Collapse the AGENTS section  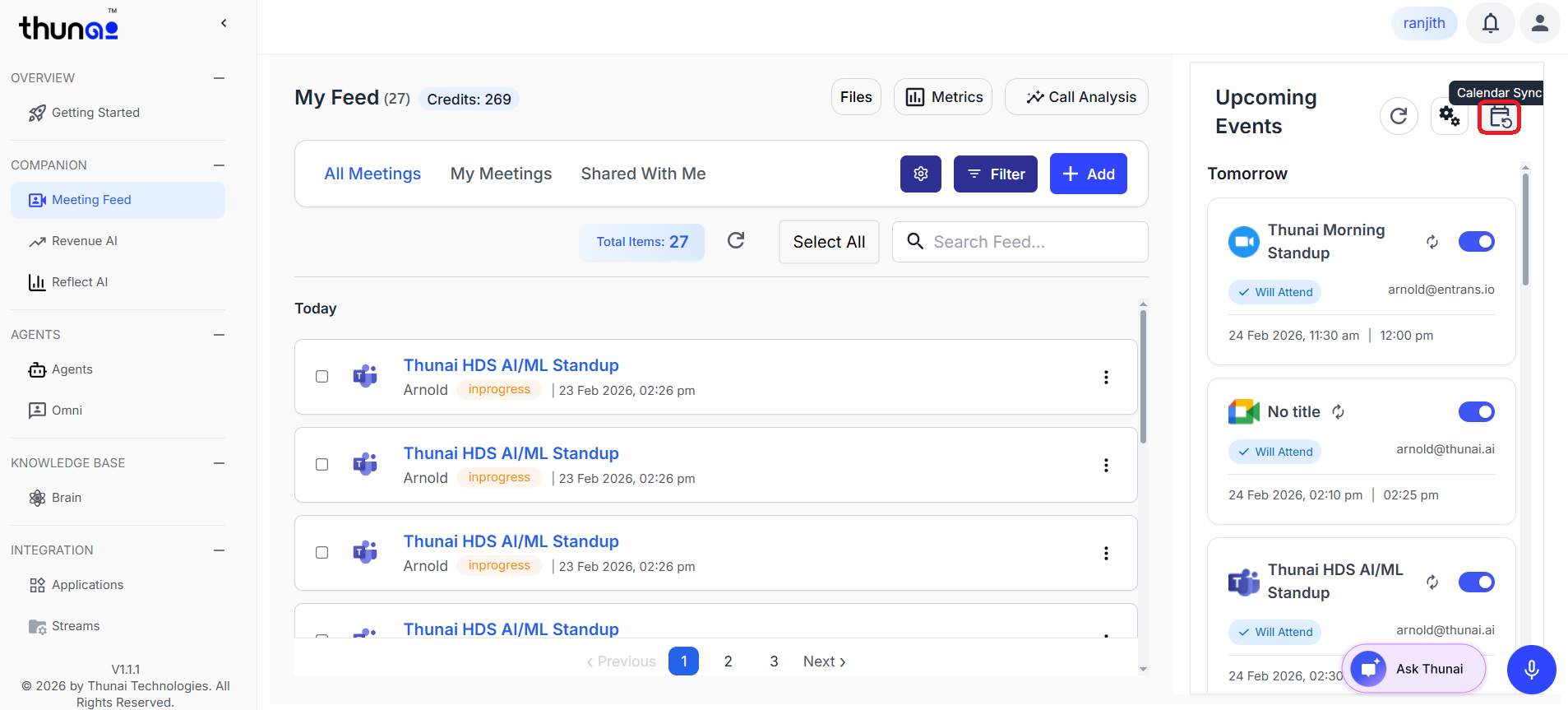219,335
